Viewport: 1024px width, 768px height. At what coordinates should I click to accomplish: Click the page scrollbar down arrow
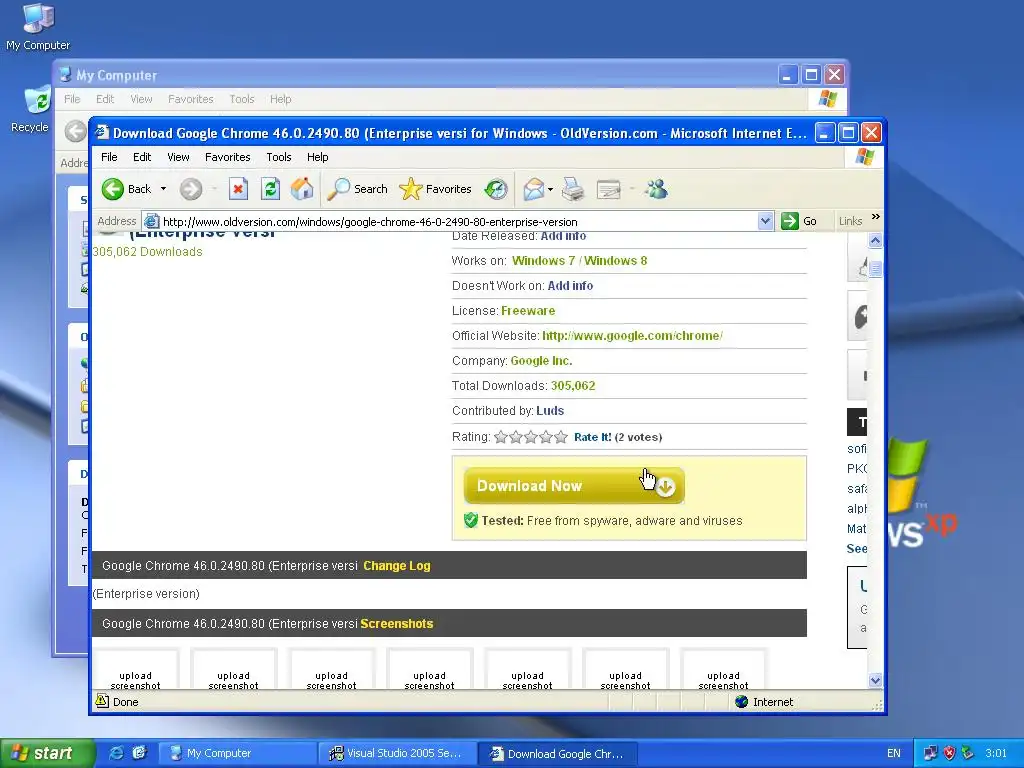pyautogui.click(x=875, y=680)
